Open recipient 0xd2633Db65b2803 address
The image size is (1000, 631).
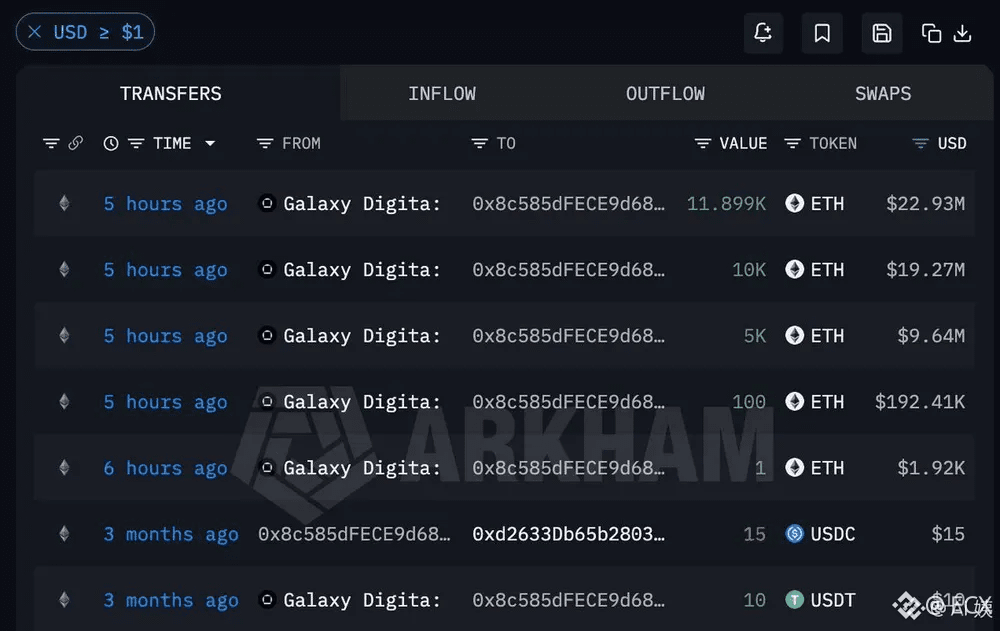pos(568,534)
